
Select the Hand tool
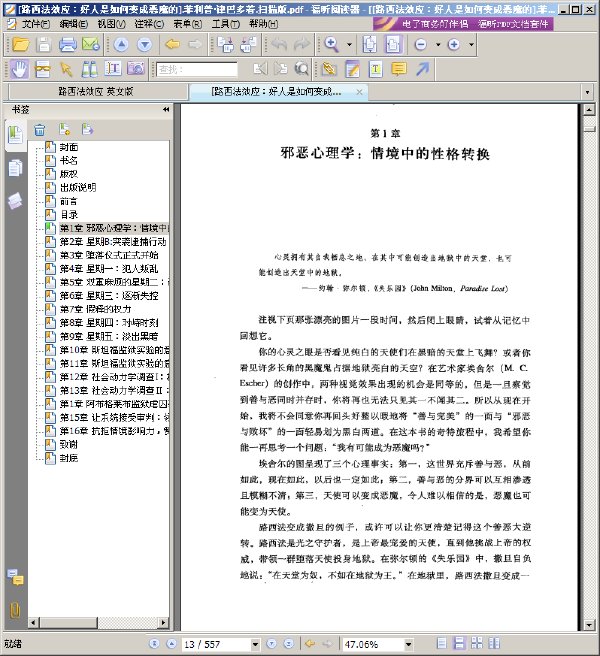(x=20, y=69)
